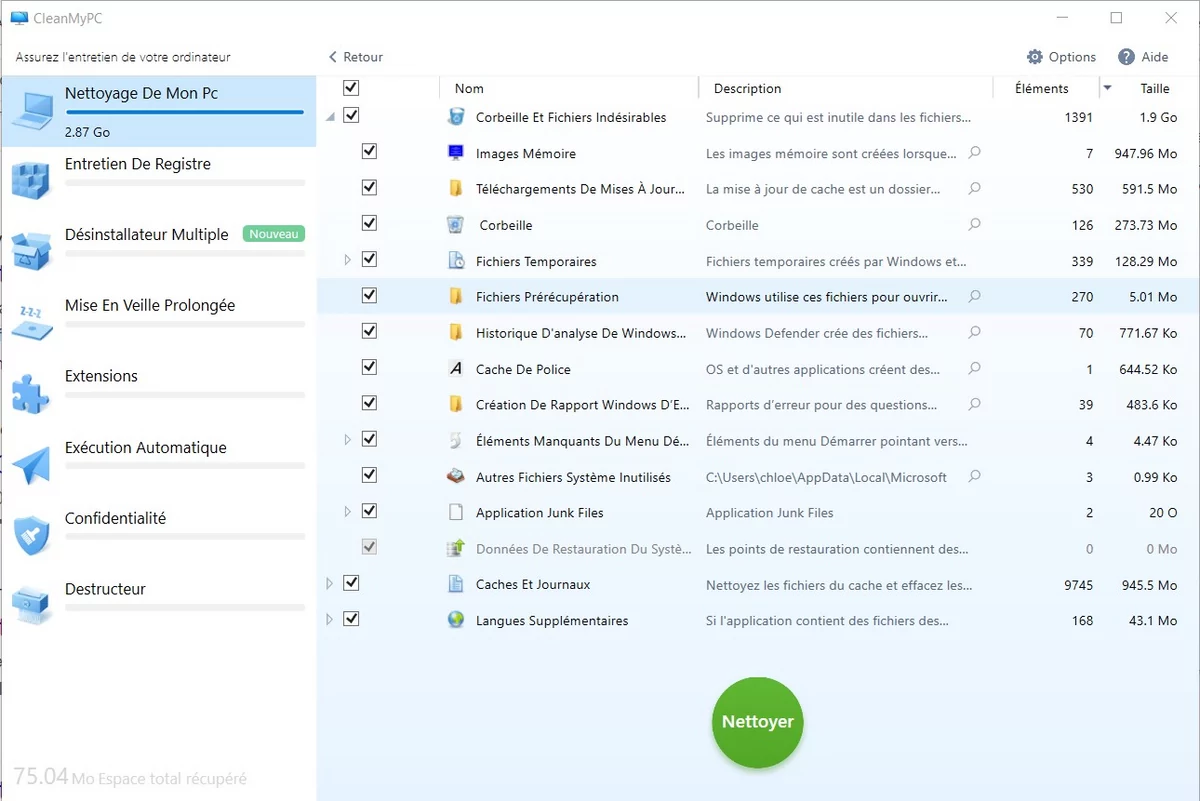This screenshot has width=1200, height=801.
Task: Click the Application Junk Files page icon
Action: [456, 512]
